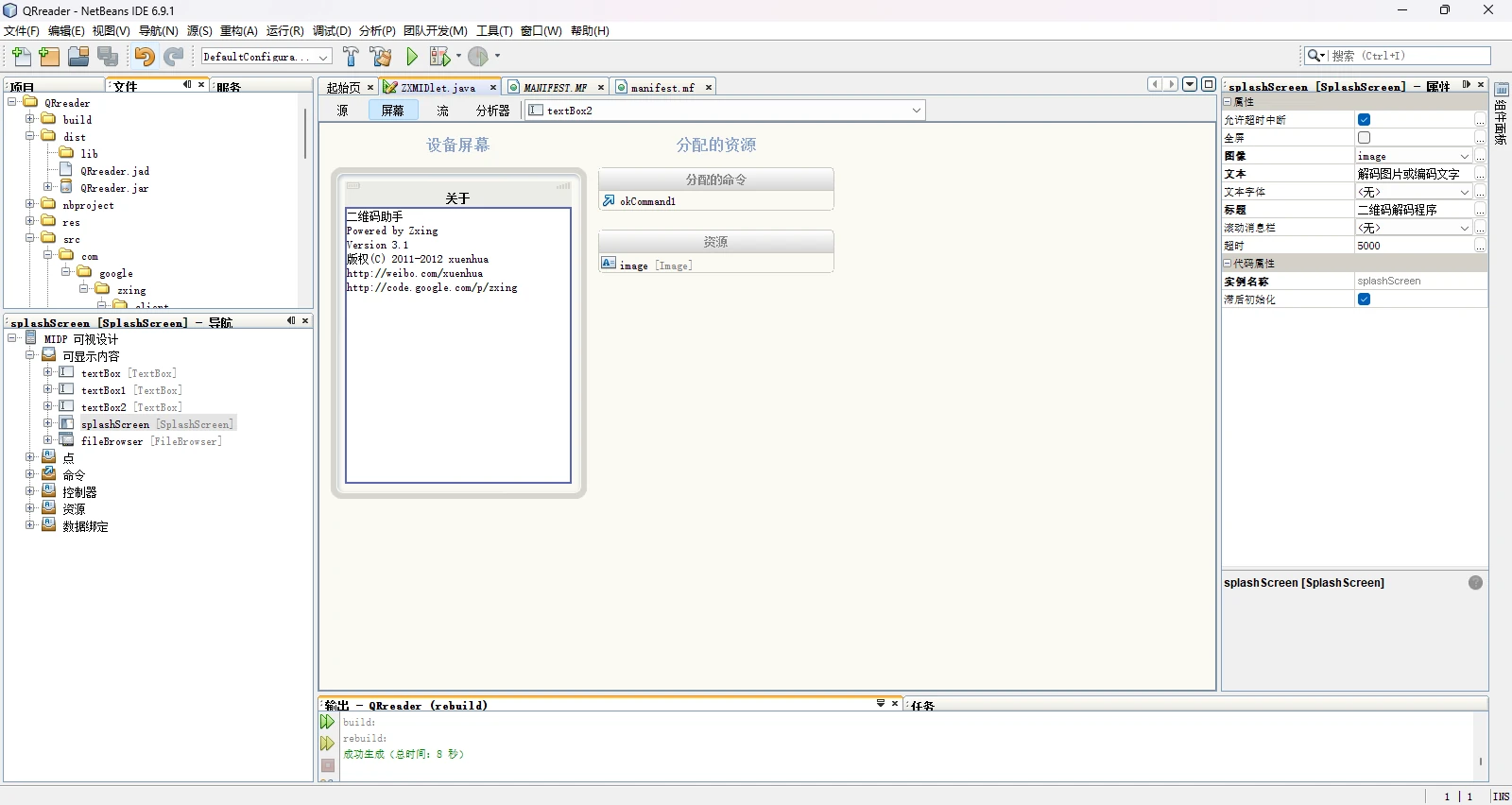Viewport: 1512px width, 805px height.
Task: Uncheck the 允许超时中断 property checkbox
Action: tap(1364, 120)
